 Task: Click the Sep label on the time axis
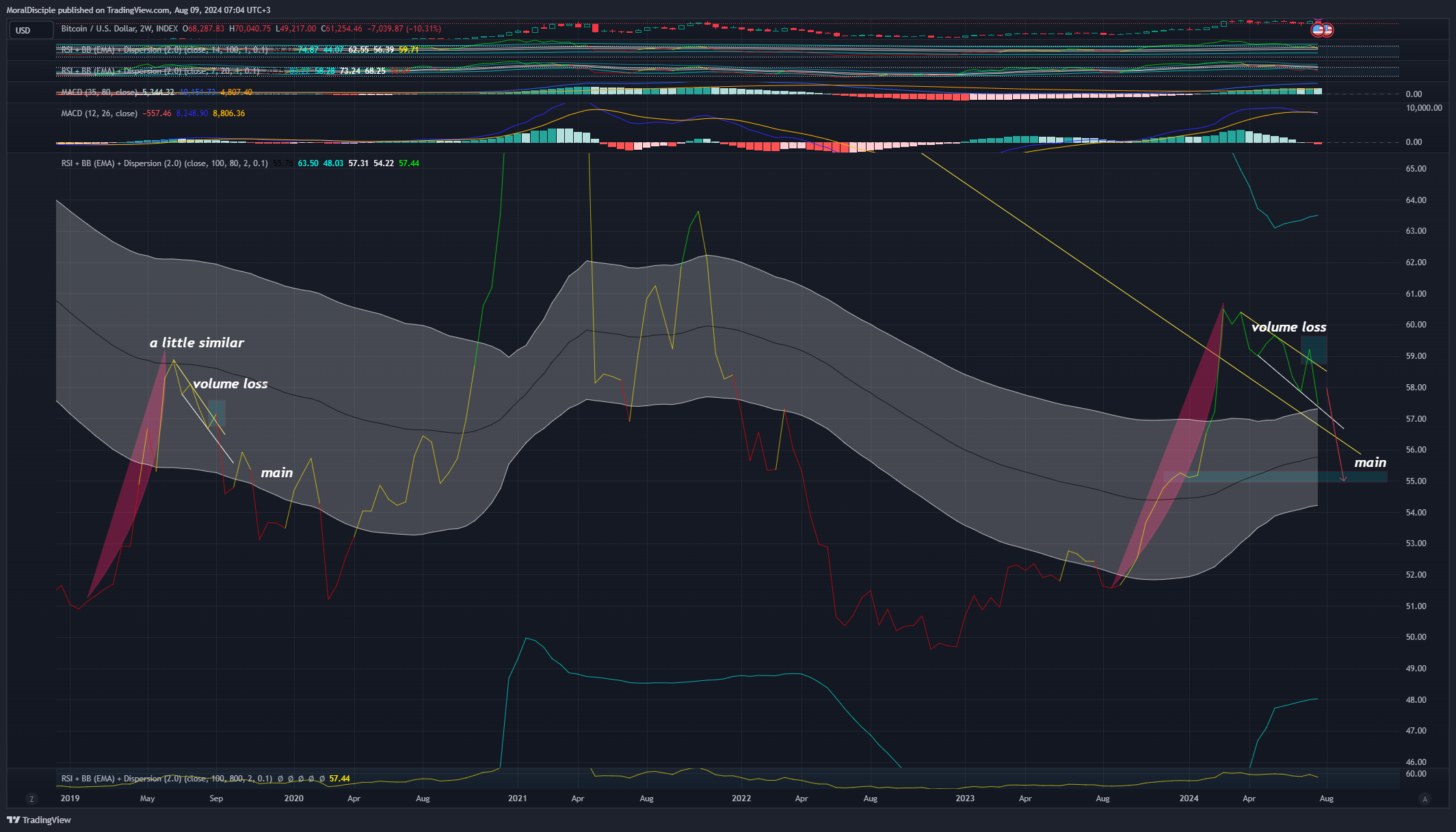(x=216, y=799)
